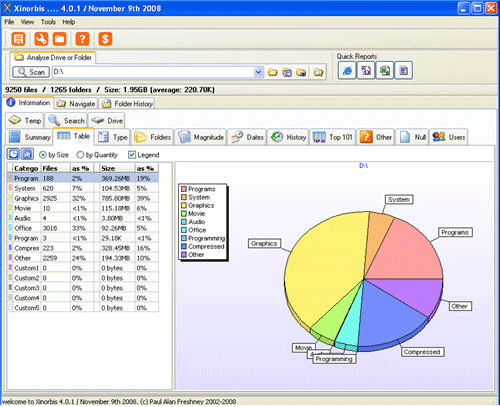Click the pink Programs legend swatch
Image resolution: width=500 pixels, height=407 pixels.
point(184,189)
